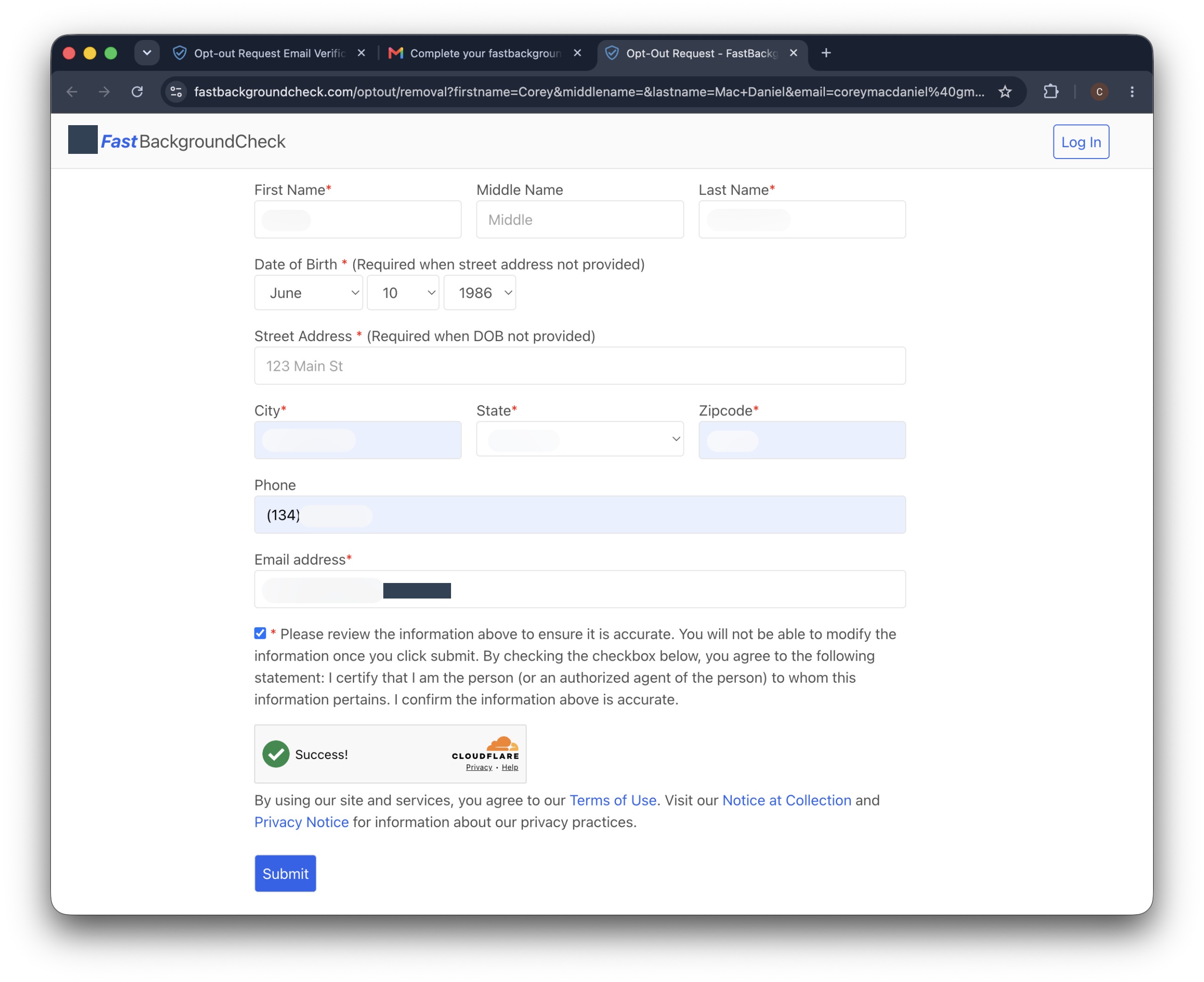The image size is (1204, 982).
Task: Close the Opt-out Request Email Verification tab
Action: click(x=361, y=53)
